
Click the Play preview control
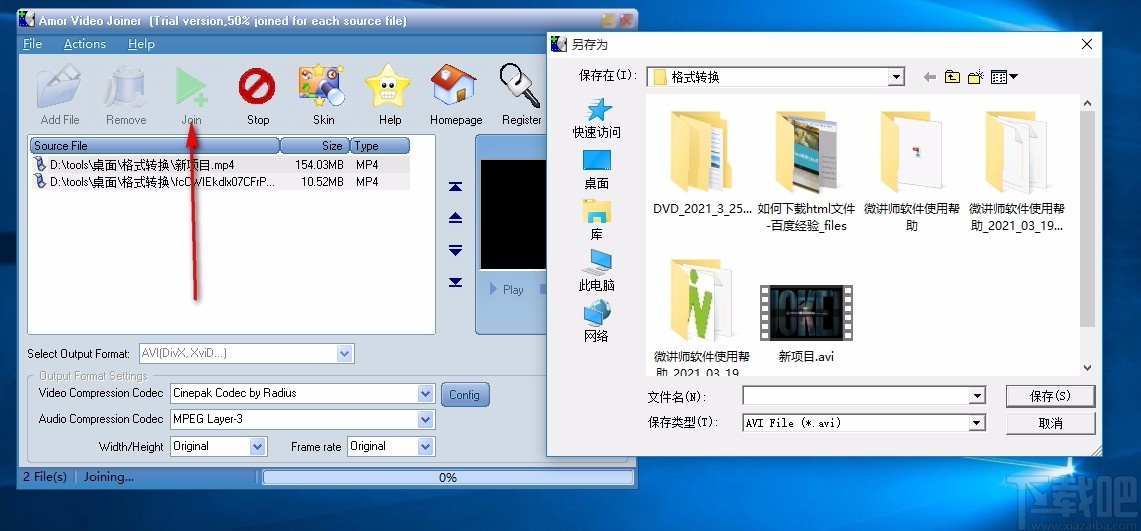(x=507, y=290)
